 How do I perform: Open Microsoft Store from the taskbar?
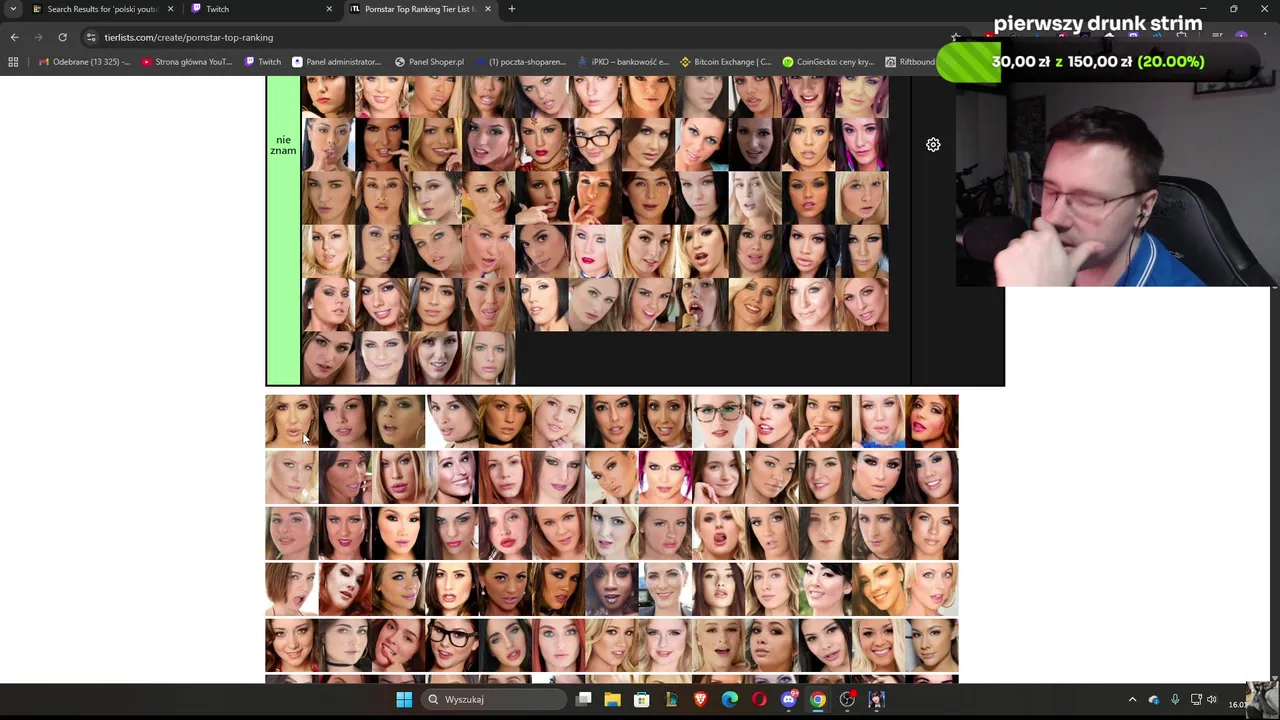pos(642,699)
